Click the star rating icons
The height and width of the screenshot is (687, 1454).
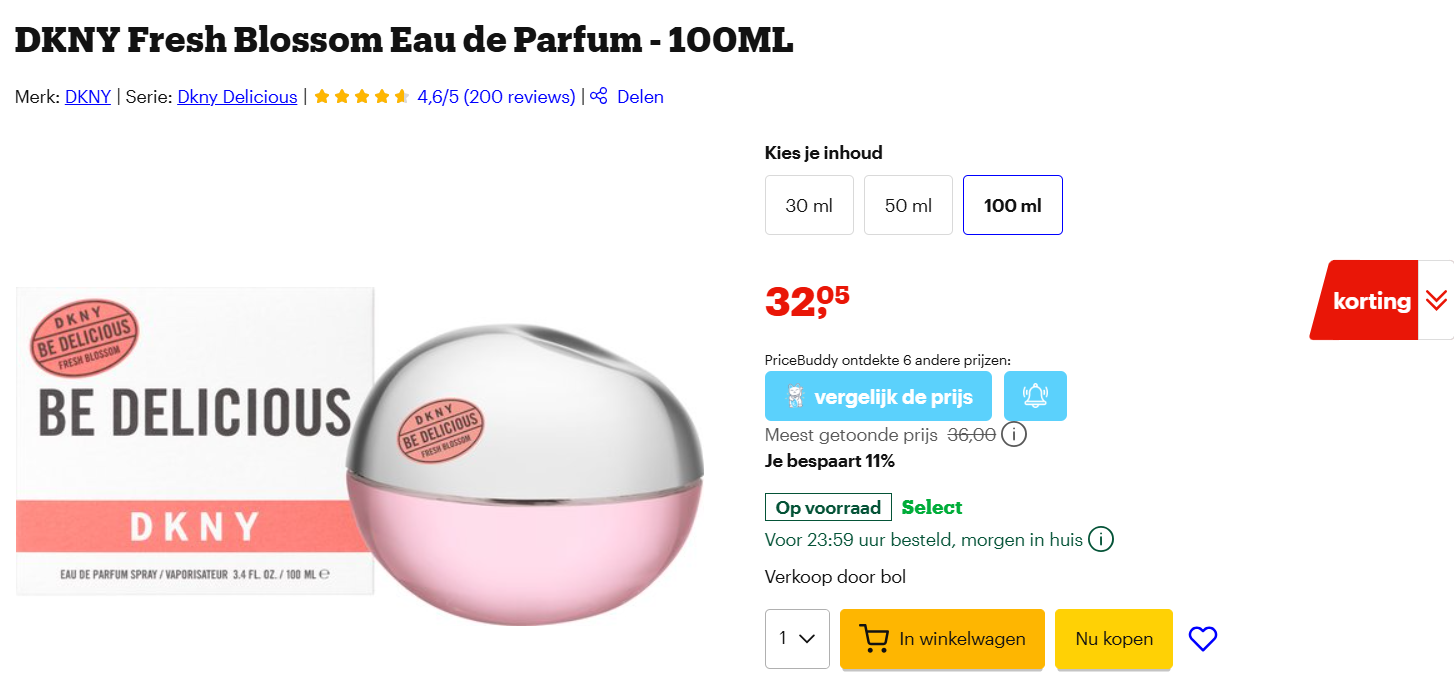(x=361, y=96)
